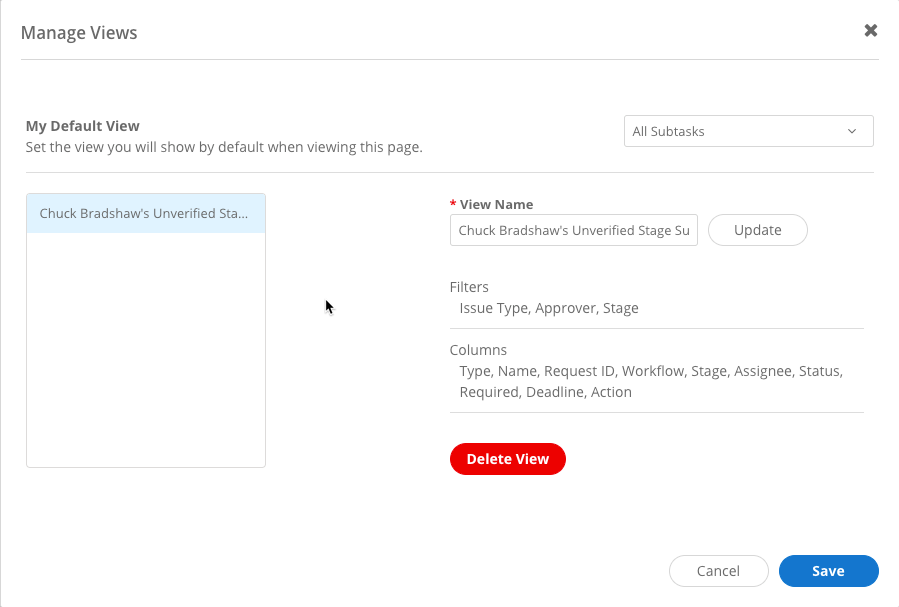899x607 pixels.
Task: Close the Manage Views dialog via X icon
Action: (x=870, y=30)
